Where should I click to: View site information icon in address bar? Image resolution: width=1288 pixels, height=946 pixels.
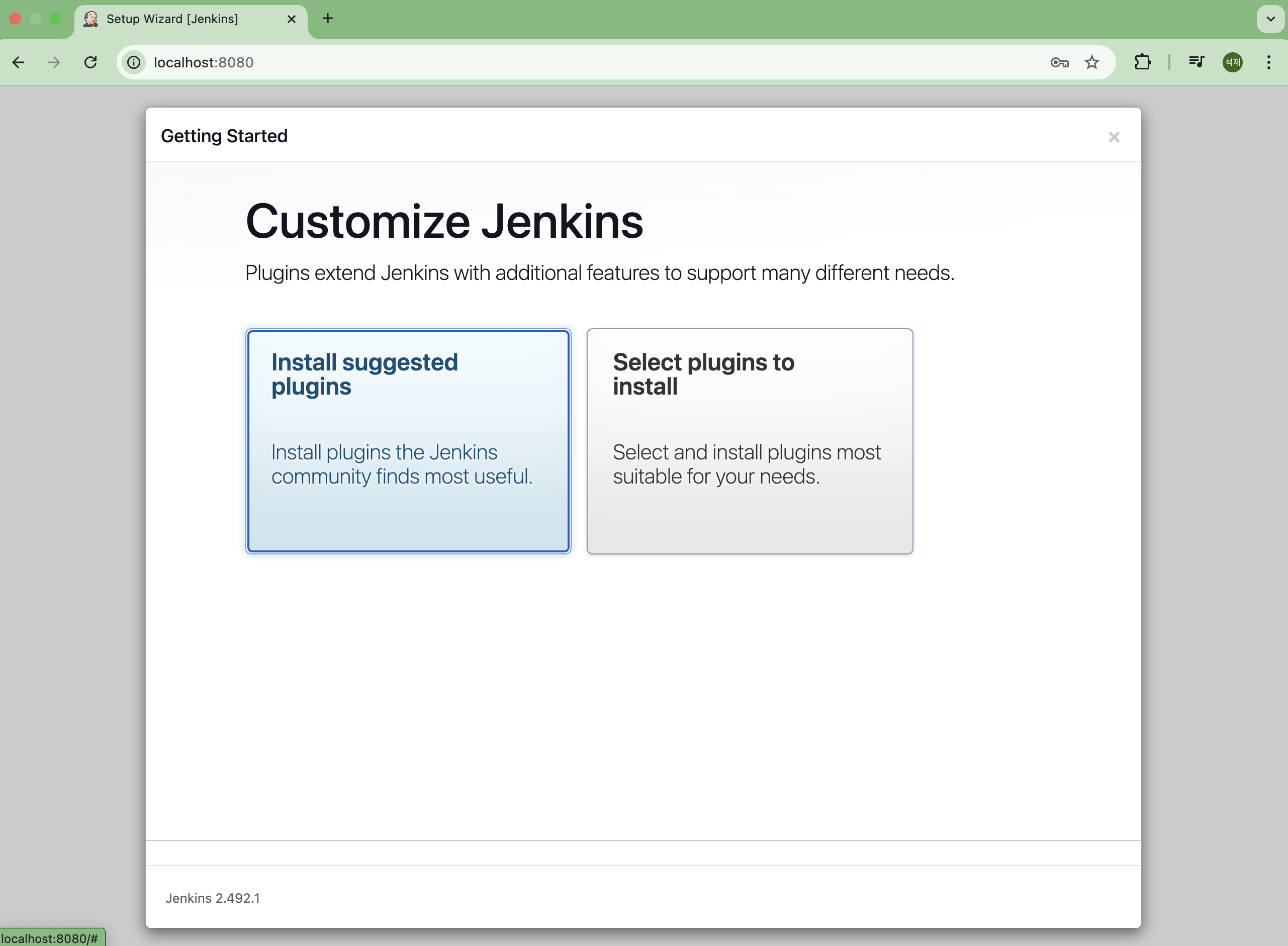coord(134,62)
